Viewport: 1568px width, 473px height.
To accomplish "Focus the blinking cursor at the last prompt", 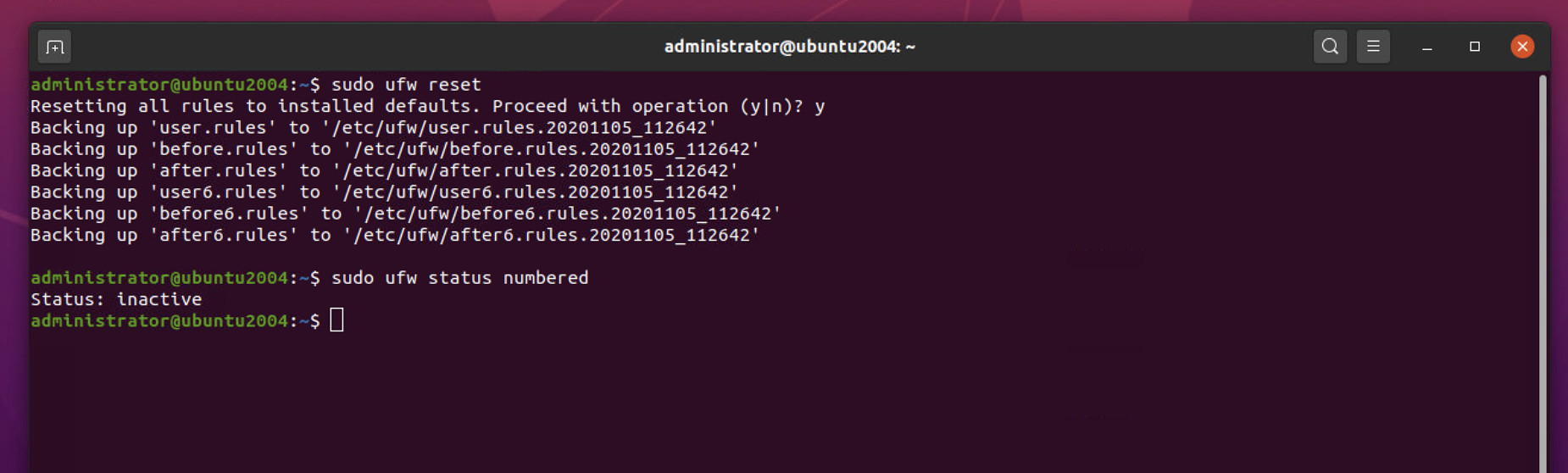I will click(336, 320).
